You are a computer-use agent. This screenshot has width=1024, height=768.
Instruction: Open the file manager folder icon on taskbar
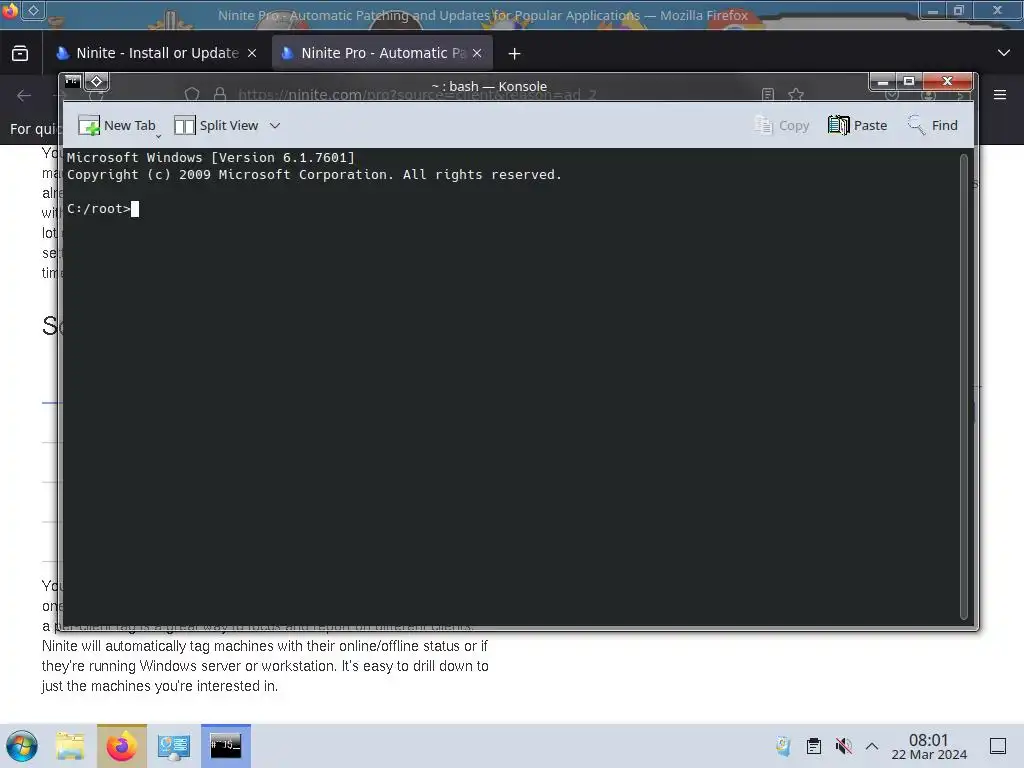71,746
